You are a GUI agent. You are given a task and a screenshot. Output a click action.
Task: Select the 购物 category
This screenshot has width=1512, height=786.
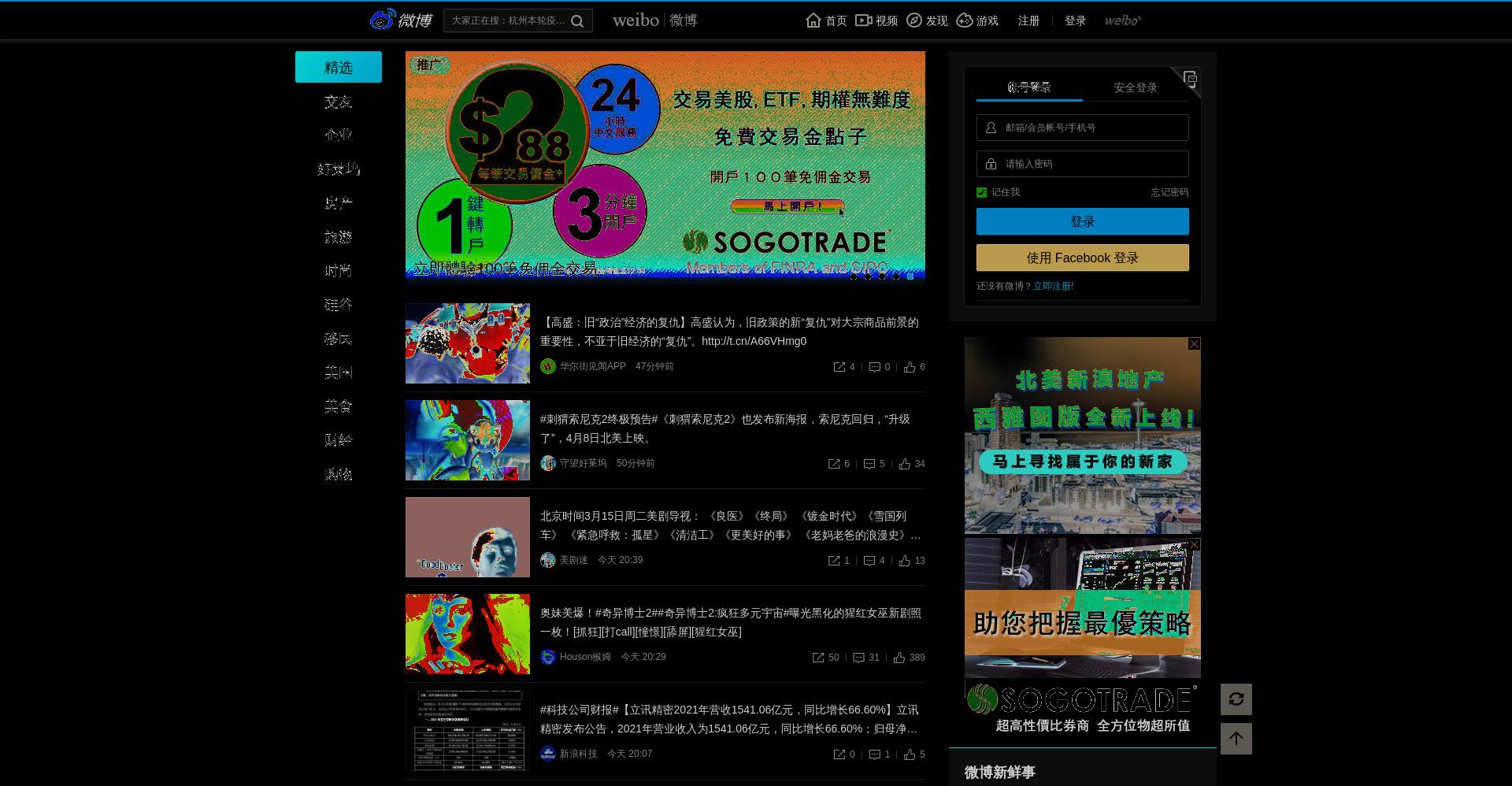pos(339,474)
